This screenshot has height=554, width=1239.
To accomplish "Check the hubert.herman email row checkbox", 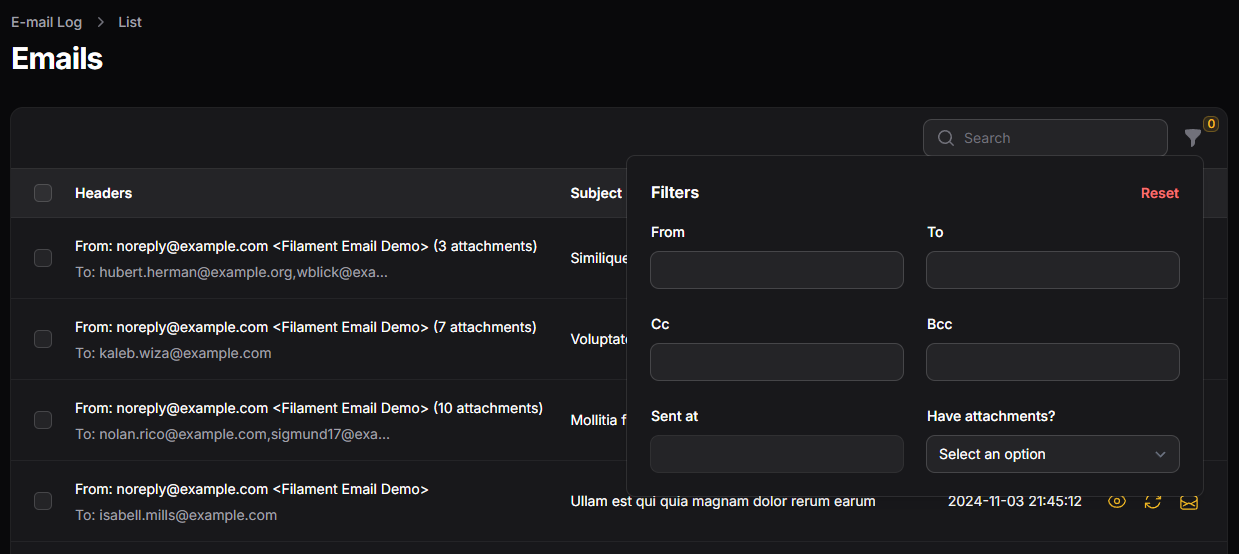I will pos(43,258).
